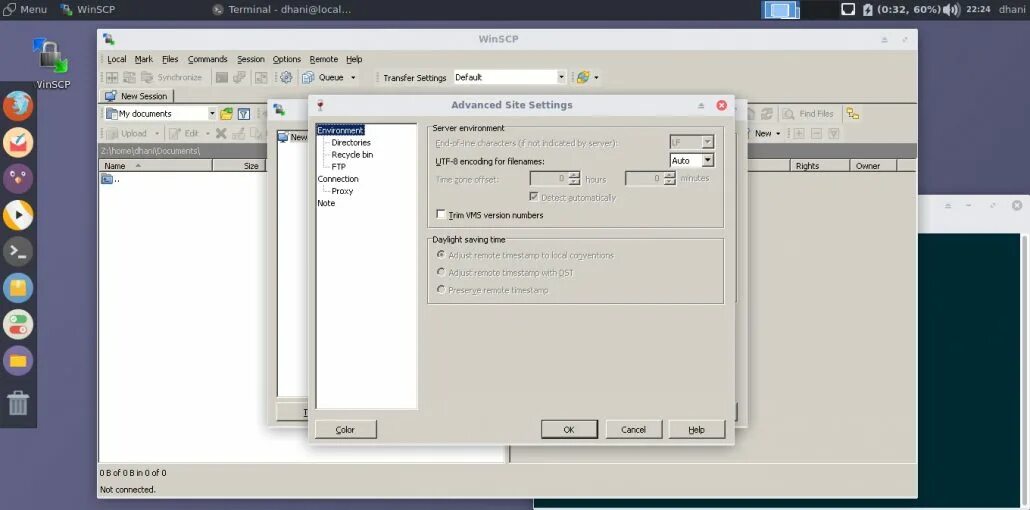Viewport: 1030px width, 510px height.
Task: Open the terminal icon in the dock
Action: (x=18, y=252)
